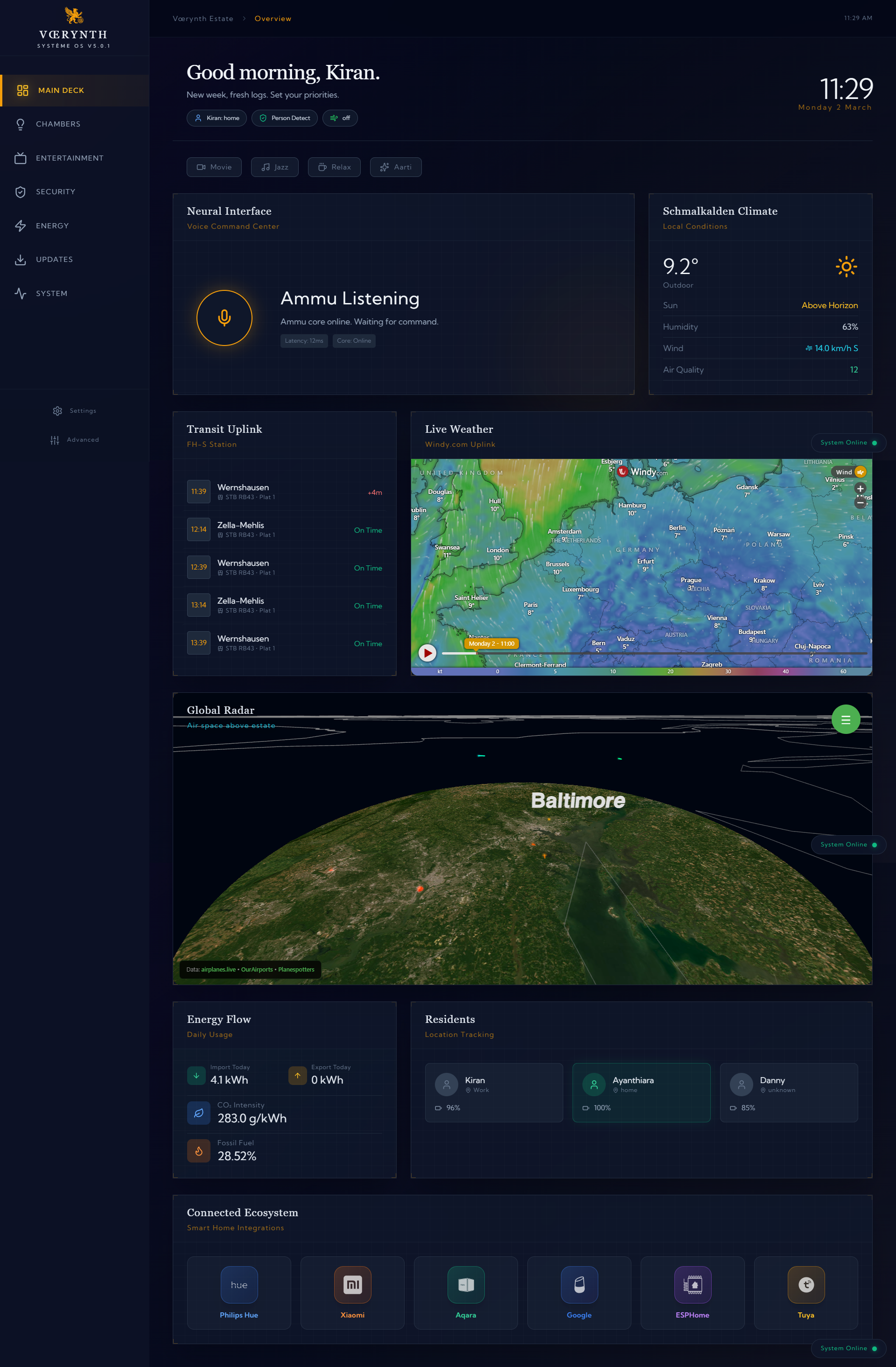Toggle the 'off' chip near Person Detect
896x1367 pixels.
click(x=340, y=118)
